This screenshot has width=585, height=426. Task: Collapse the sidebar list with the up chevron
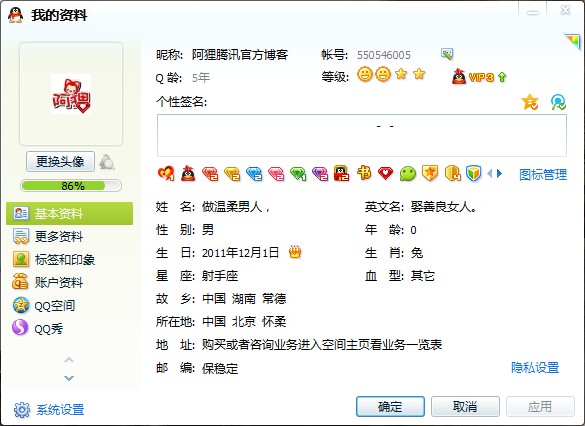[69, 360]
